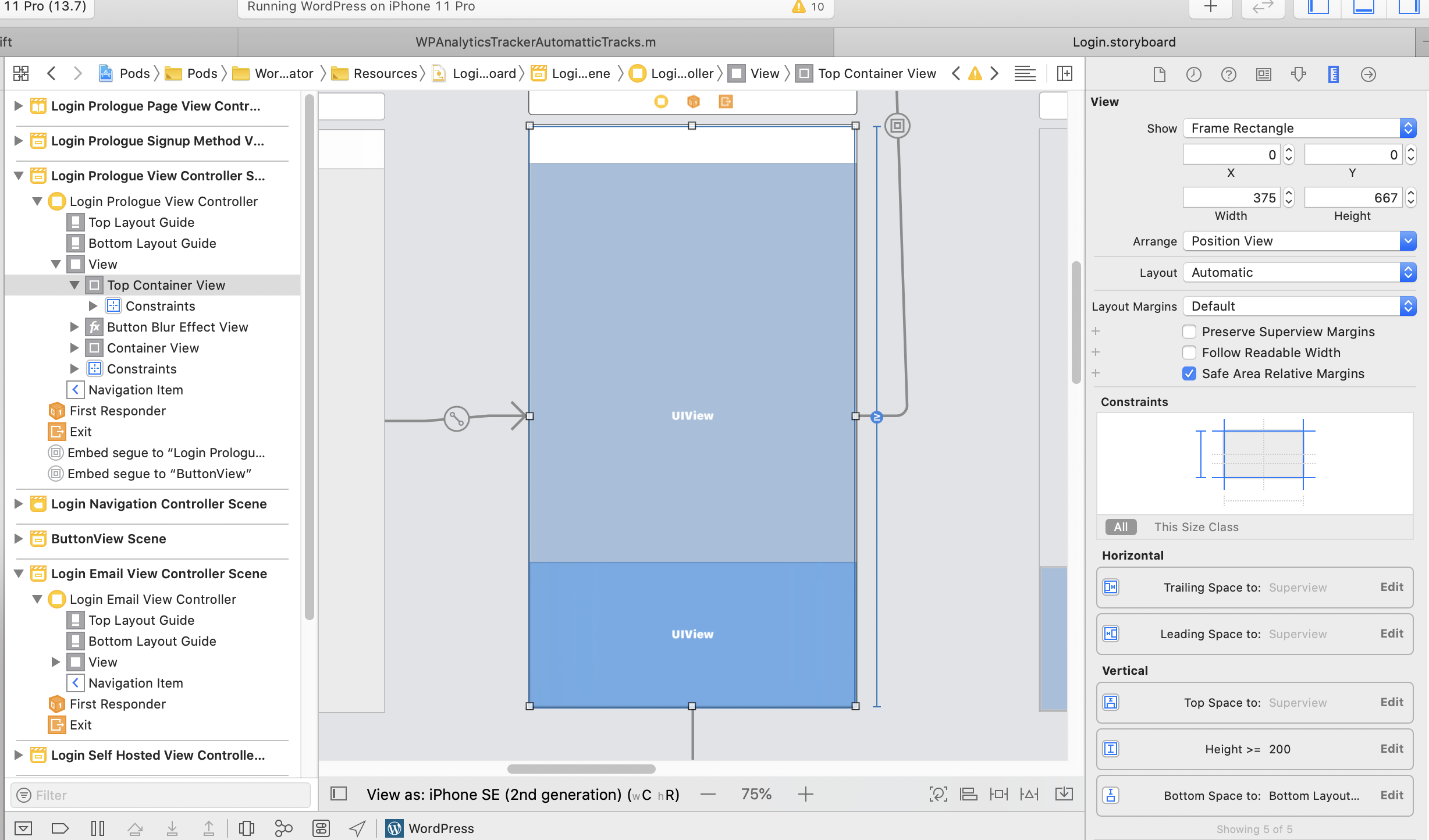Toggle document outline visibility icon

click(x=339, y=794)
